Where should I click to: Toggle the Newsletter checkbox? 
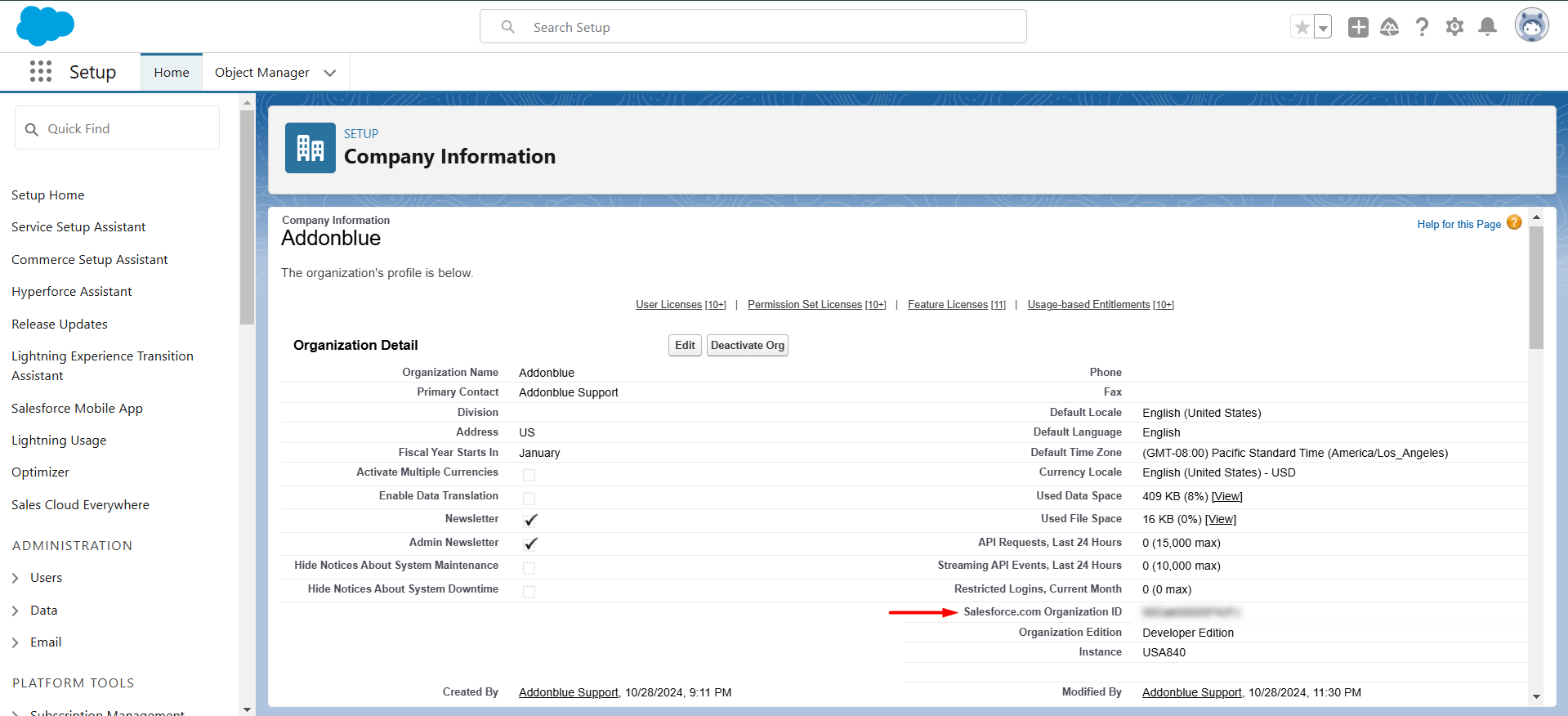[x=530, y=520]
